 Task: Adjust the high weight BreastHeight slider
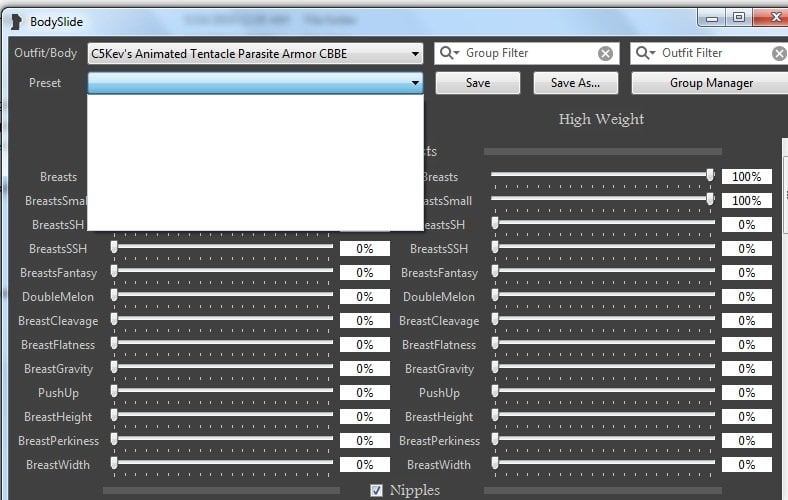(603, 415)
